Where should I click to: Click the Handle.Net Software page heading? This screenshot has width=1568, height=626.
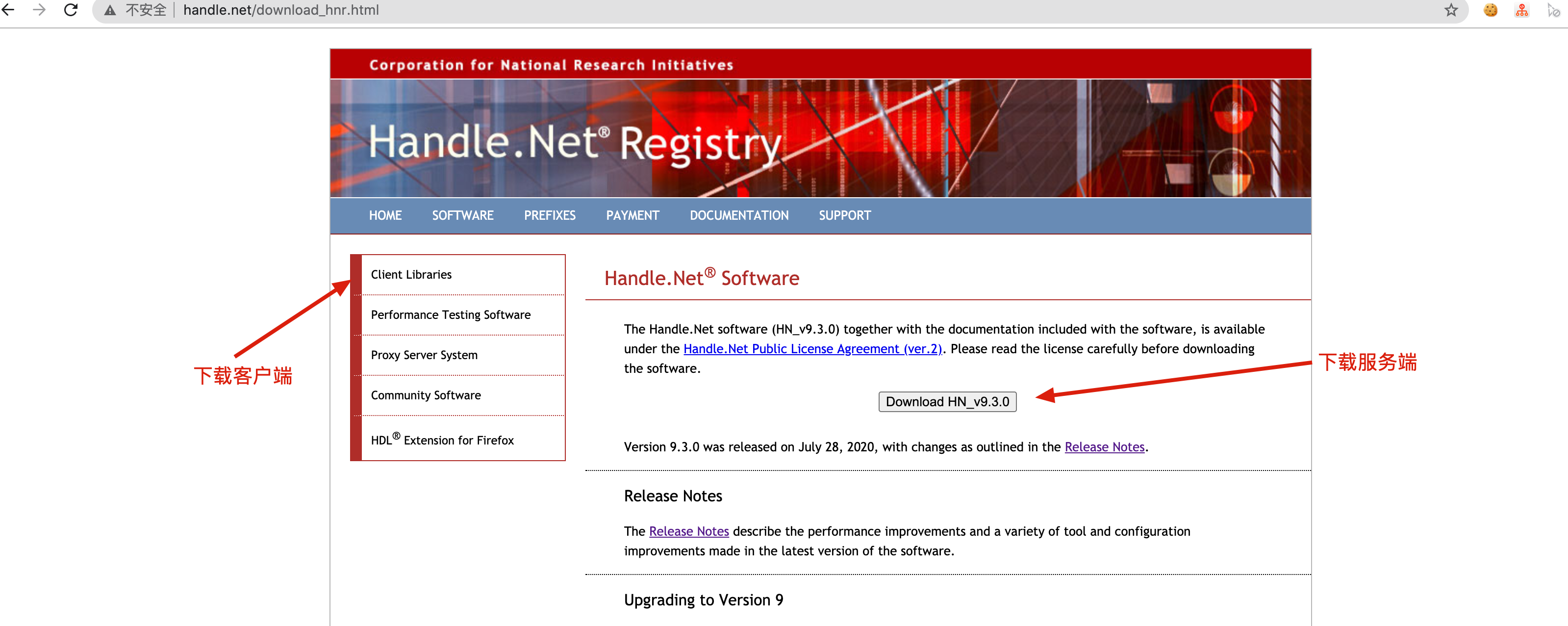[701, 277]
